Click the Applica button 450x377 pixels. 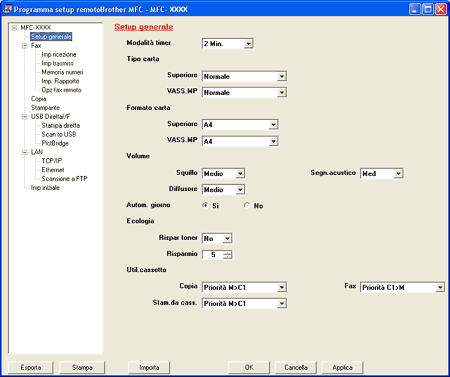click(342, 367)
